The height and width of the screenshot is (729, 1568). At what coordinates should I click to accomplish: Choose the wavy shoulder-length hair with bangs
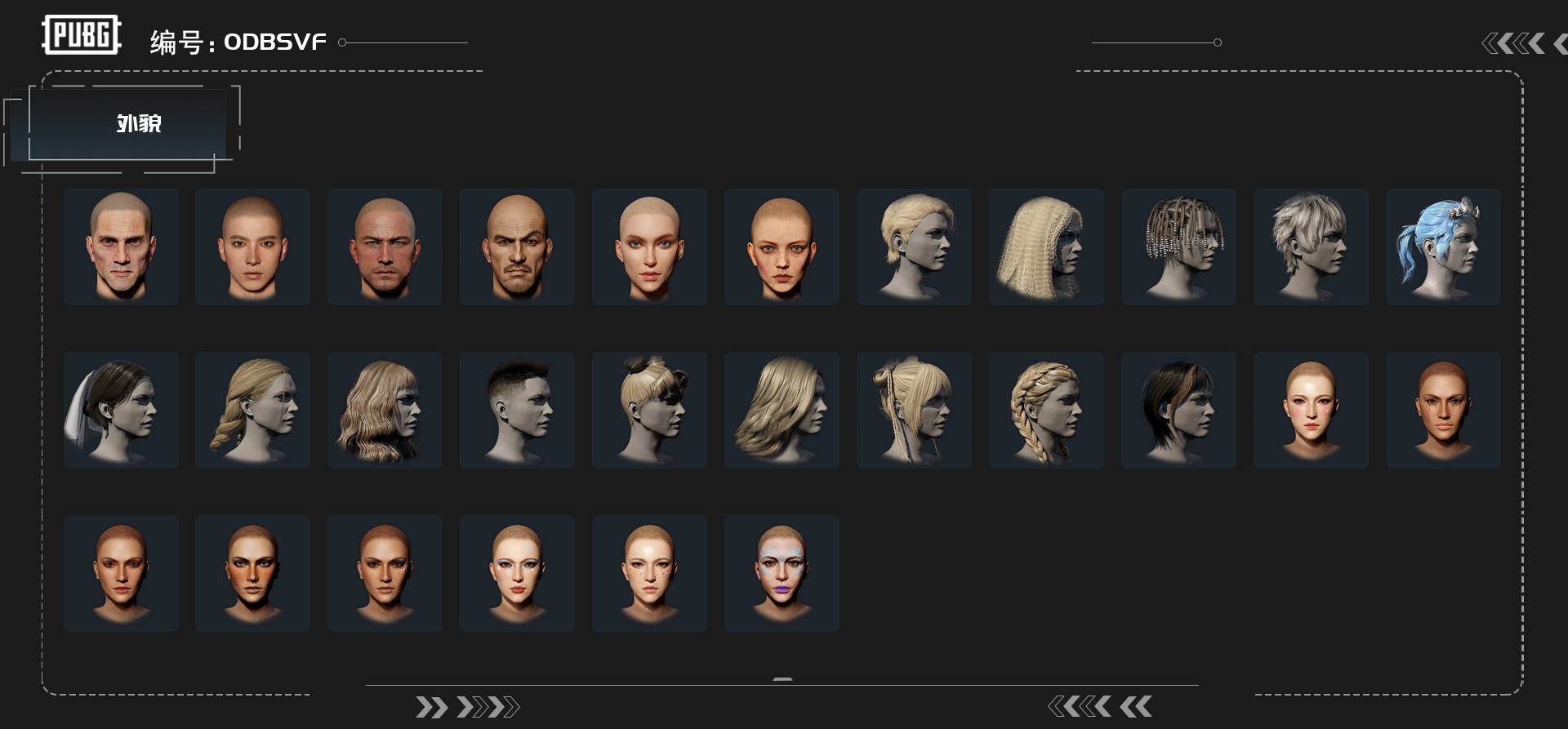coord(385,410)
